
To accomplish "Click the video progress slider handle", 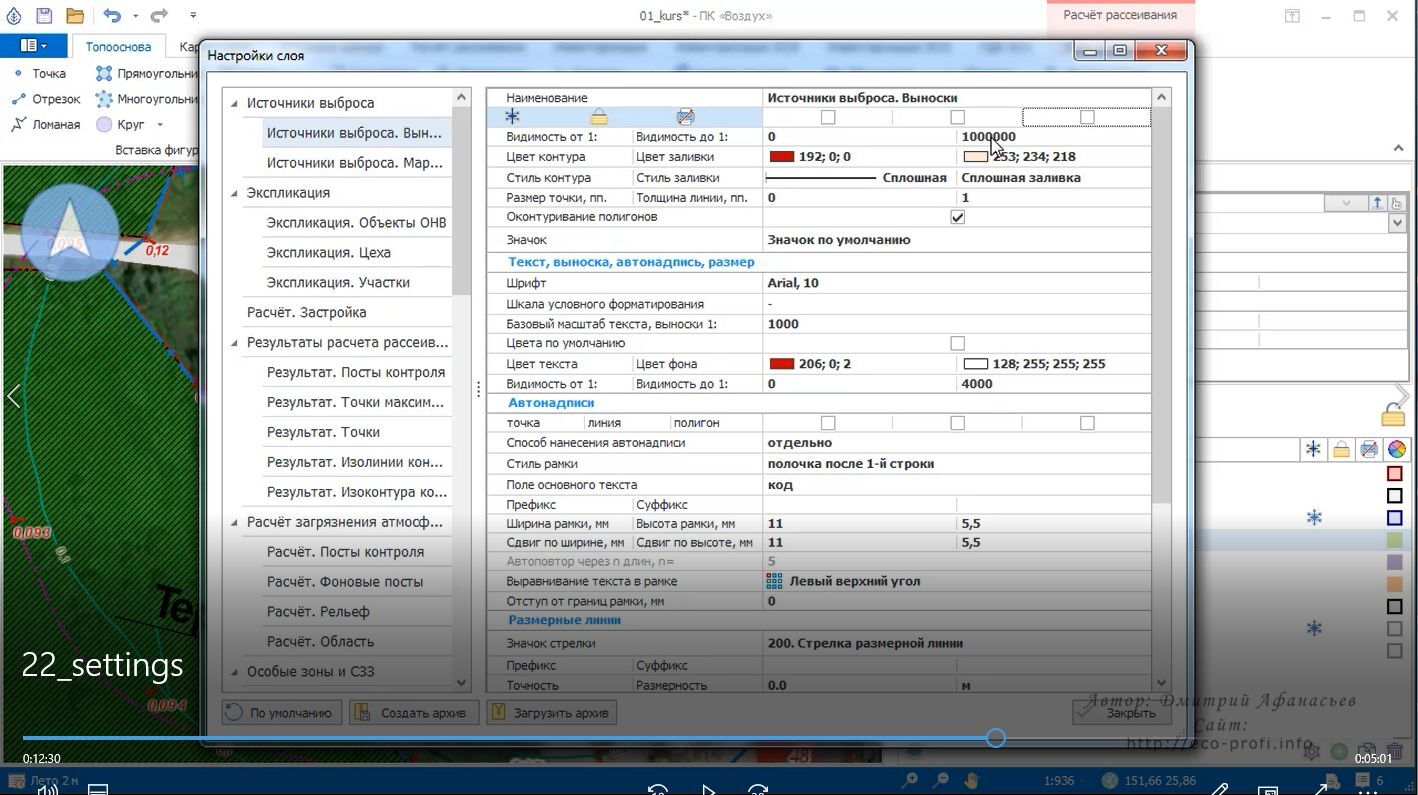I will [995, 738].
